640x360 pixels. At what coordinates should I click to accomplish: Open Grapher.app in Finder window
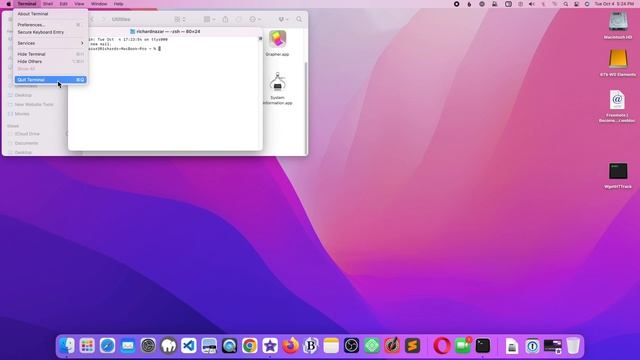(x=277, y=43)
